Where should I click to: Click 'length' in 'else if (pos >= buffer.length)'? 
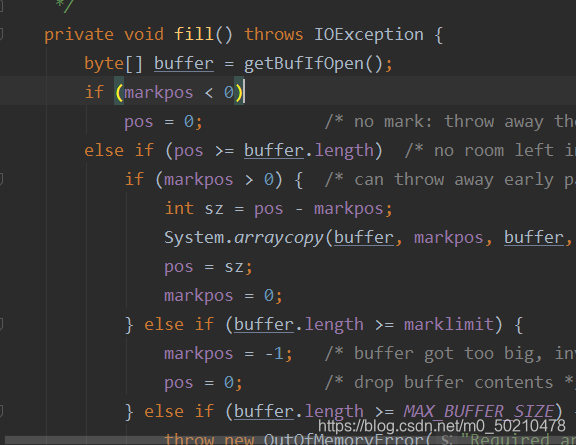point(344,151)
